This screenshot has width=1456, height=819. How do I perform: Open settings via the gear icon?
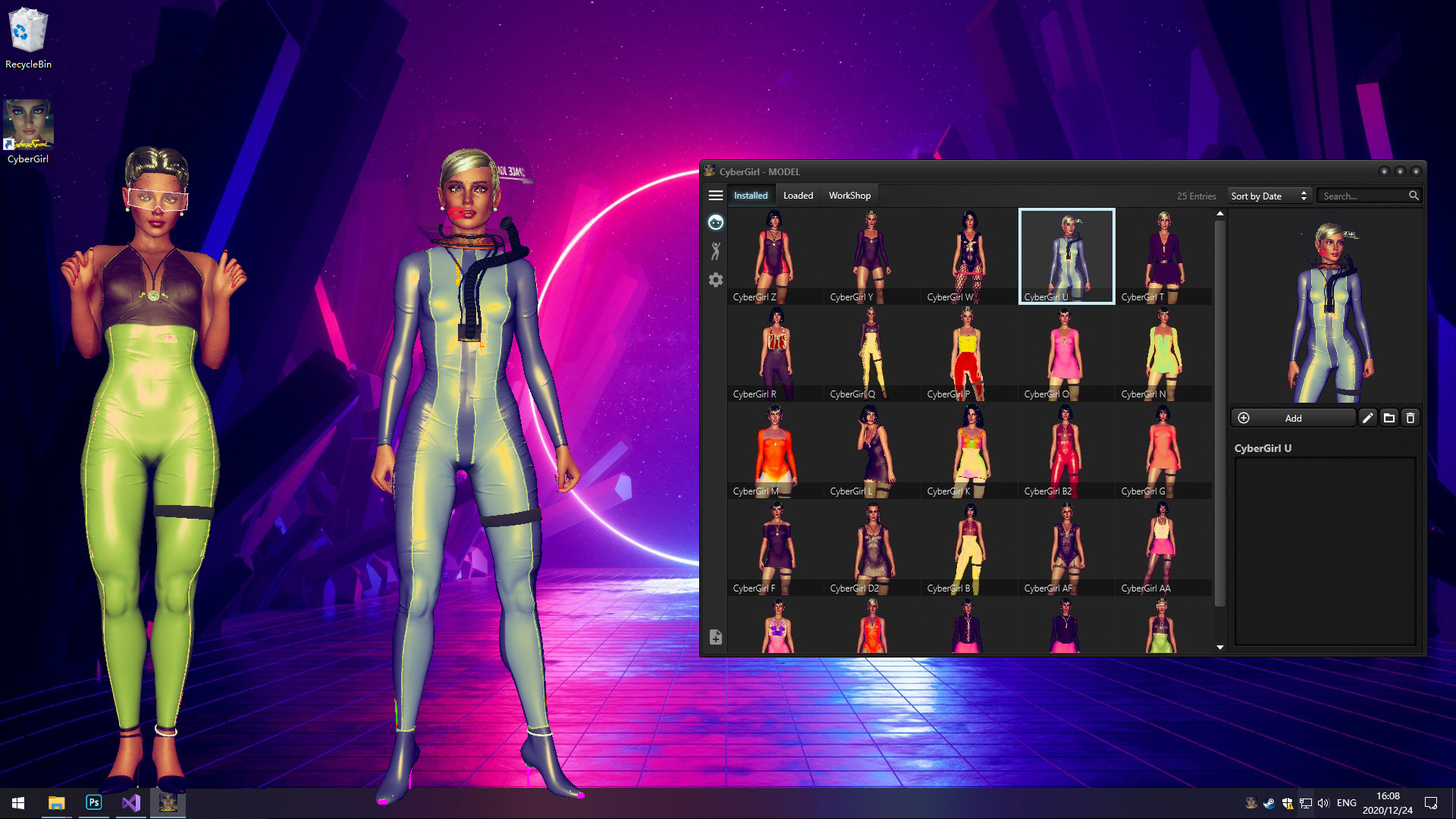click(715, 280)
